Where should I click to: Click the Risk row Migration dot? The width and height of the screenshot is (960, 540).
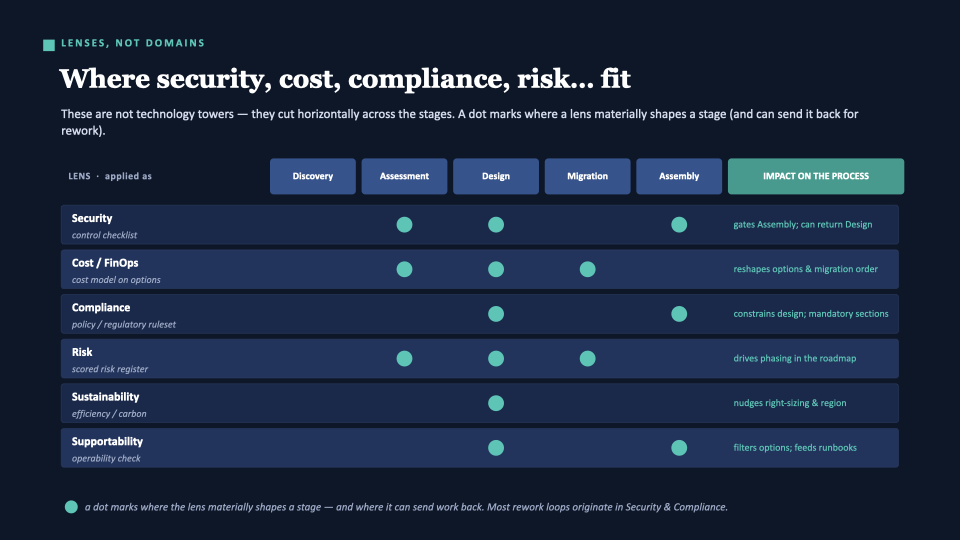click(x=587, y=359)
